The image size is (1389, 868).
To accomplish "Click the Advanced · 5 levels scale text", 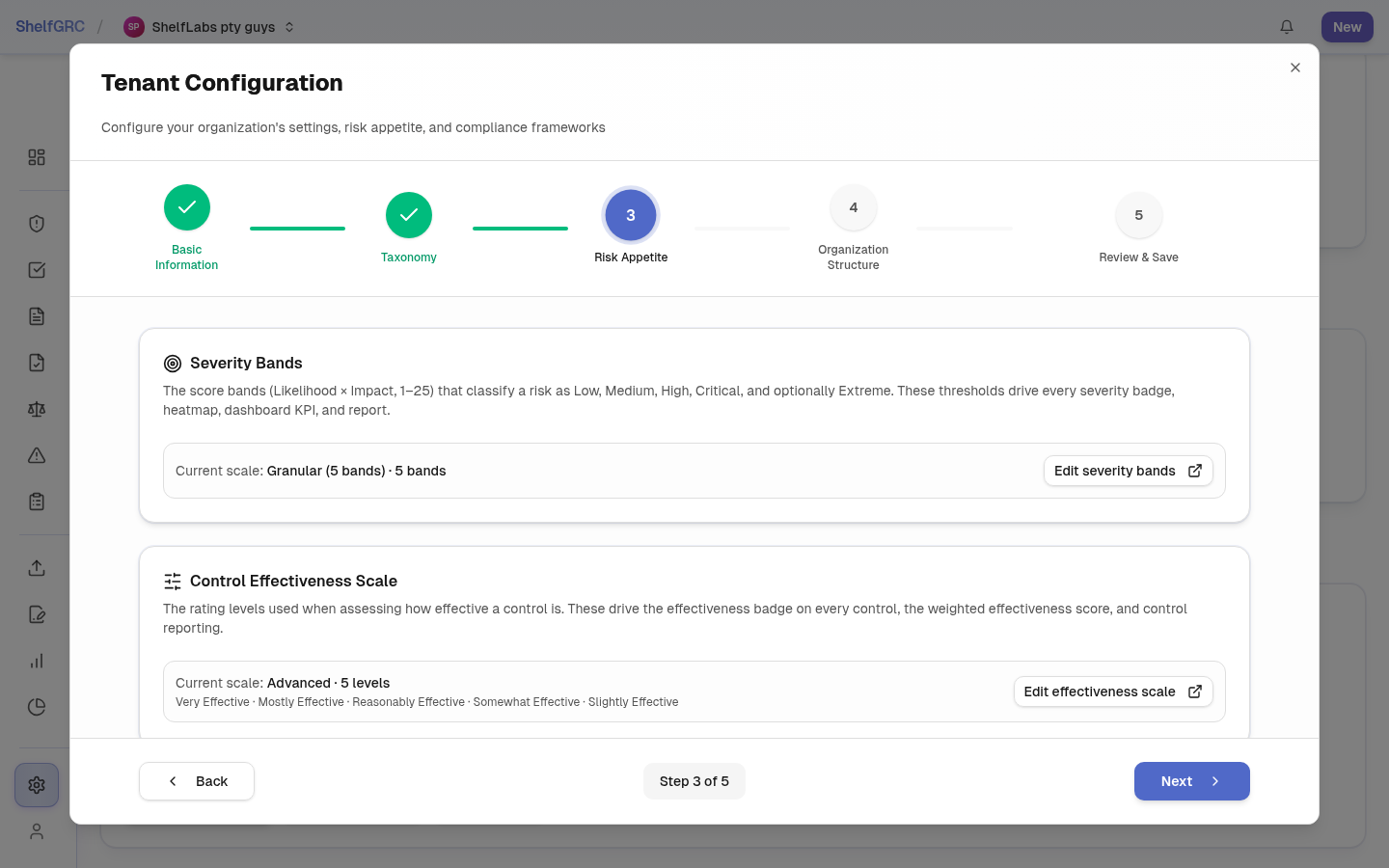I will point(329,683).
